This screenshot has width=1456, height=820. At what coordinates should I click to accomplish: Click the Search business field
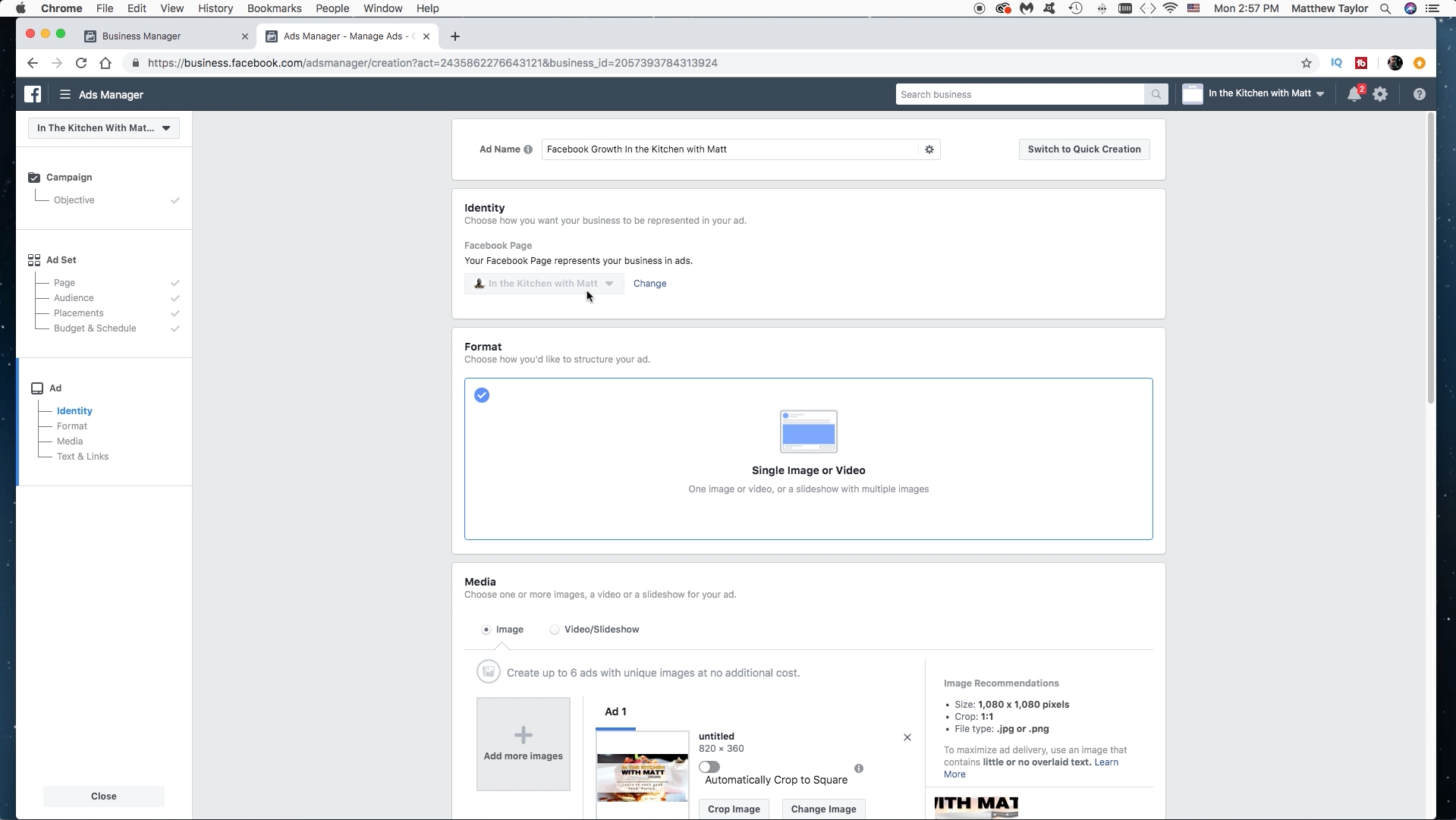point(1020,94)
